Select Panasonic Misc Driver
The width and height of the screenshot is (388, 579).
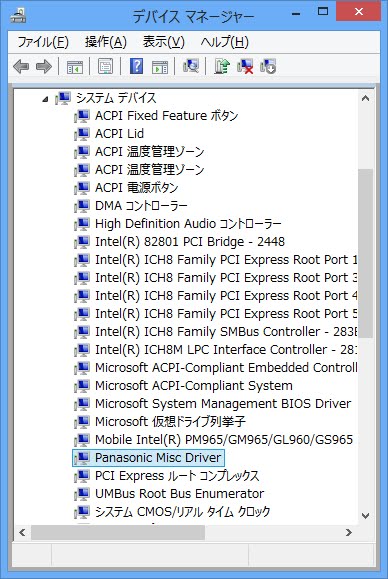pyautogui.click(x=158, y=458)
